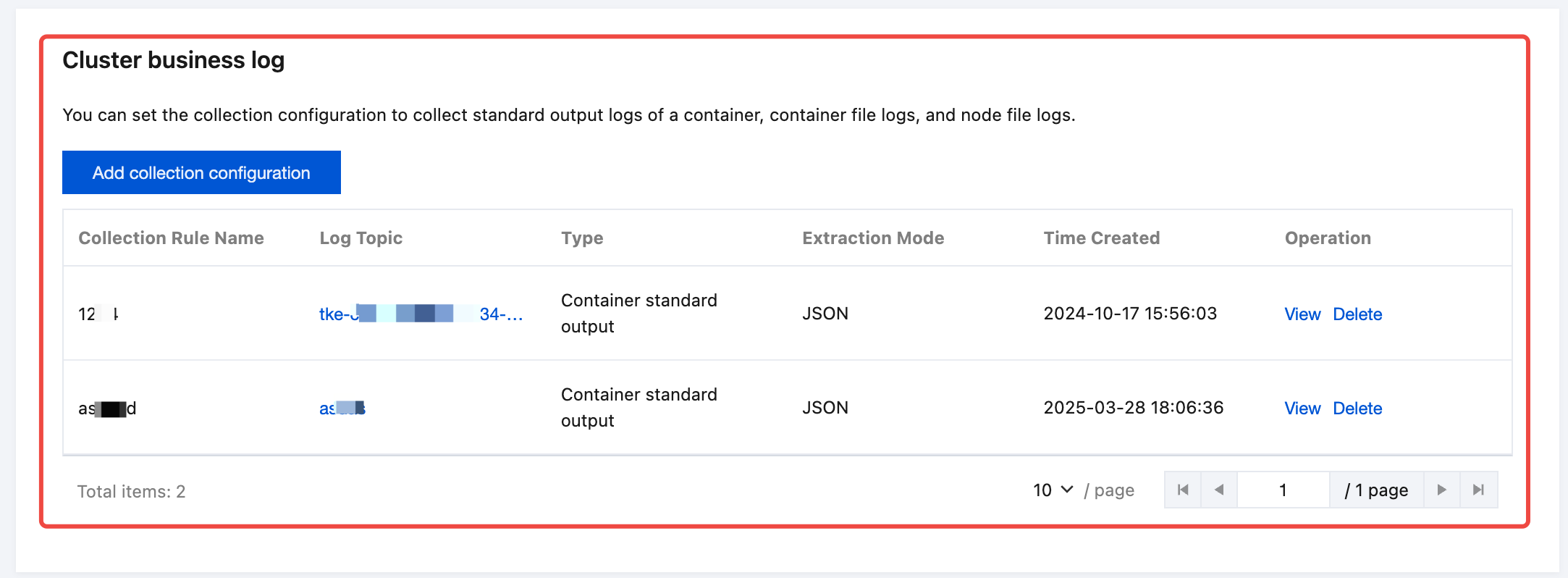View the rule created 2025-03-28
This screenshot has width=1568, height=578.
pyautogui.click(x=1302, y=409)
